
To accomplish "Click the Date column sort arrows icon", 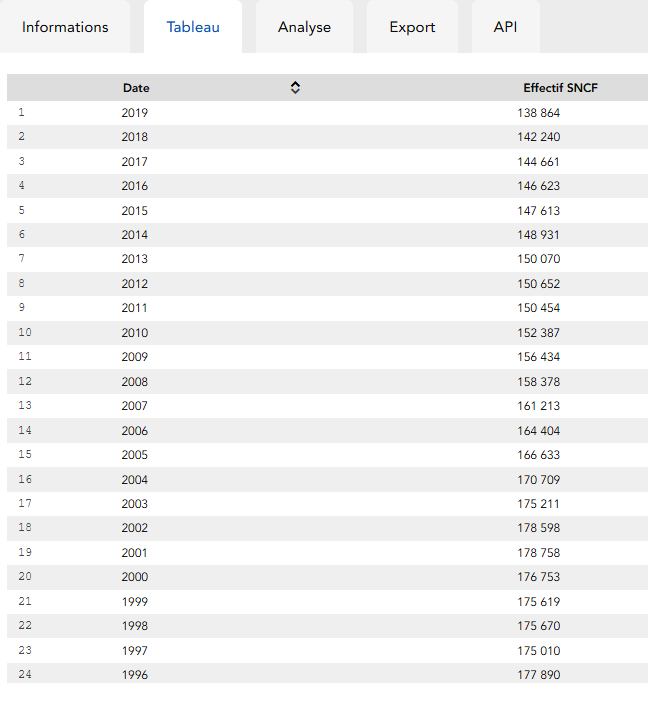I will 295,88.
